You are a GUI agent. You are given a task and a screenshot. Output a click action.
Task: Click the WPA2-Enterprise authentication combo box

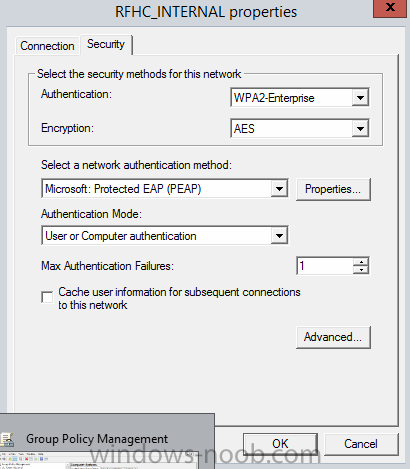tap(299, 98)
